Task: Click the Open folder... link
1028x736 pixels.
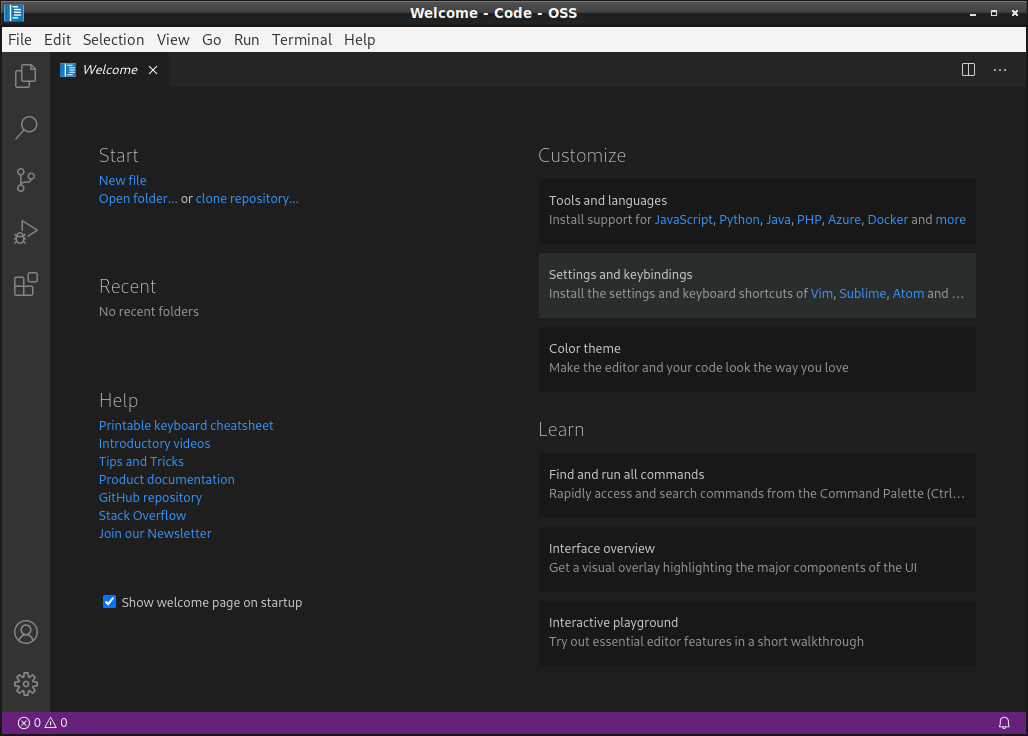Action: point(138,199)
